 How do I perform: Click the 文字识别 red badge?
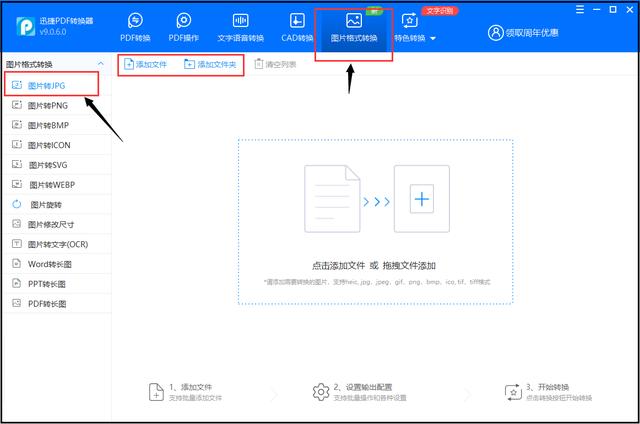coord(440,11)
